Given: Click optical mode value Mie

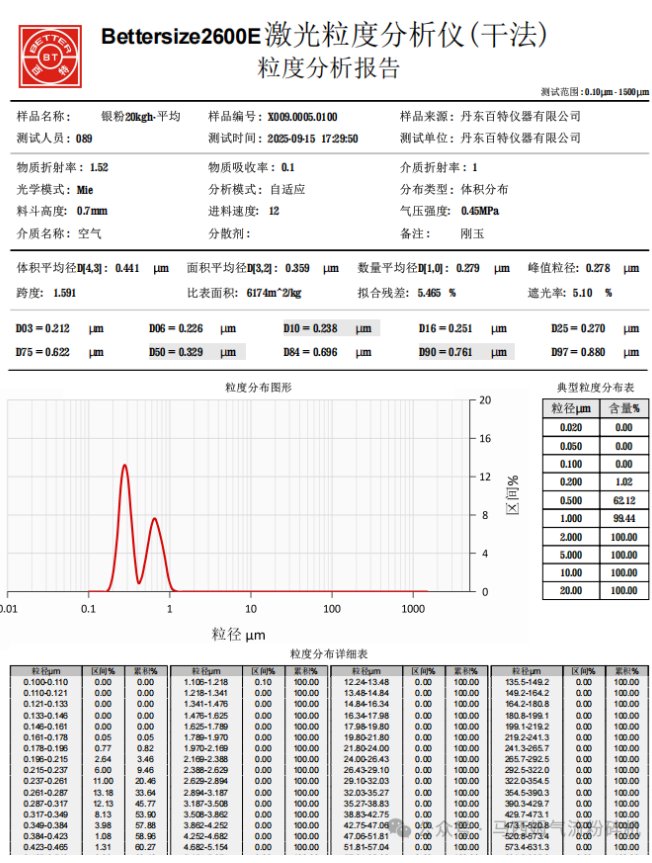Looking at the screenshot, I should coord(85,190).
